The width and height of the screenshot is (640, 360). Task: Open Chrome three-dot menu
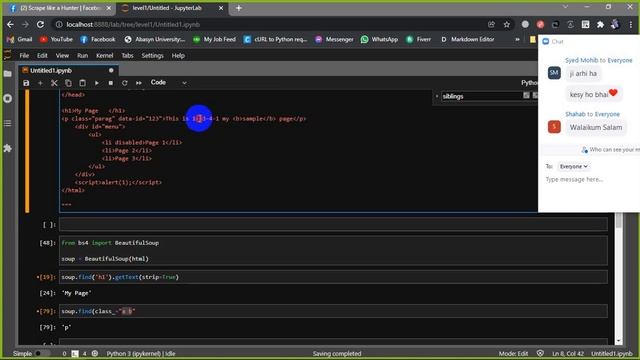click(x=631, y=24)
